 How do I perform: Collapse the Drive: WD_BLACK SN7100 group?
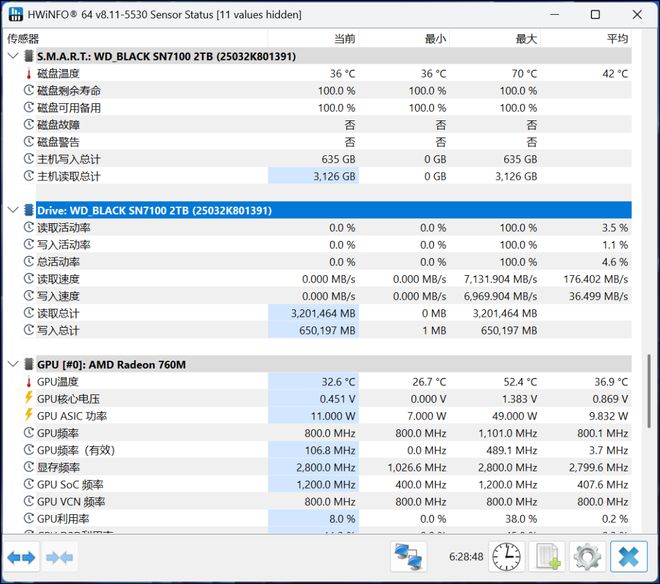pyautogui.click(x=12, y=210)
